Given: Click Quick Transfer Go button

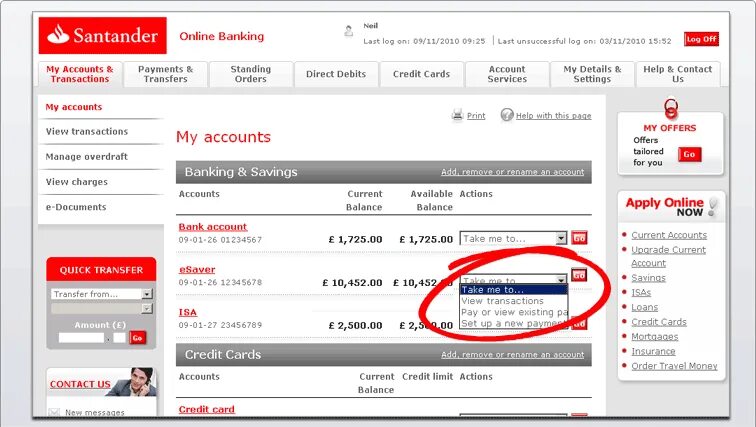Looking at the screenshot, I should (x=137, y=338).
